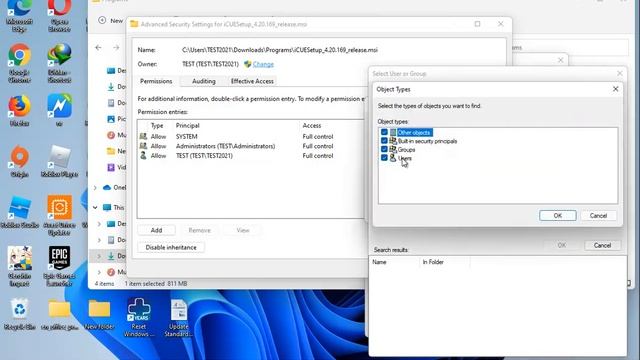Open Music in Explorer quick access
This screenshot has height=360, width=640.
click(x=116, y=135)
